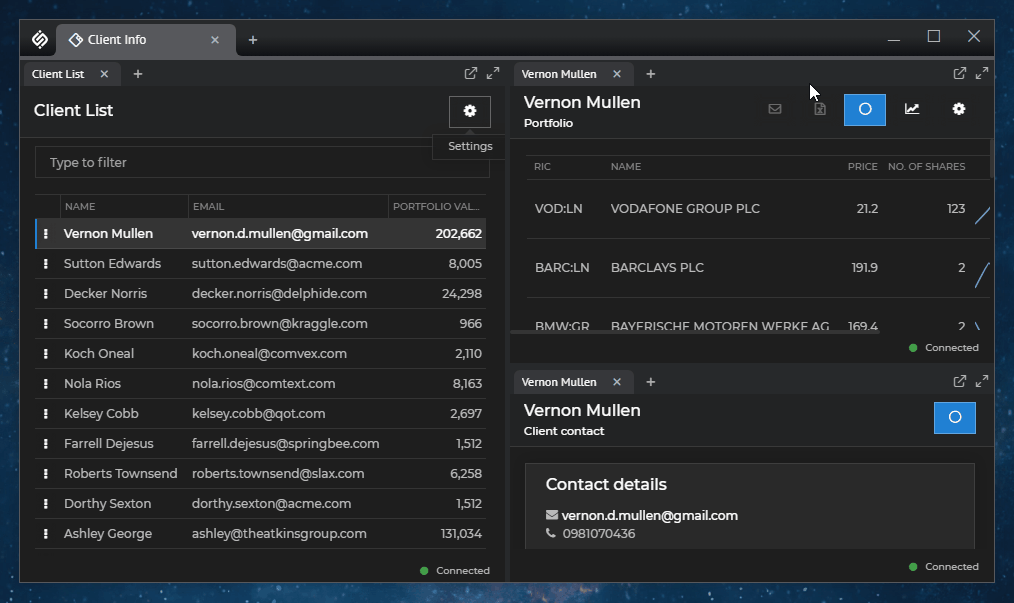Viewport: 1014px width, 603px height.
Task: Maximize the Portfolio panel
Action: pos(982,73)
